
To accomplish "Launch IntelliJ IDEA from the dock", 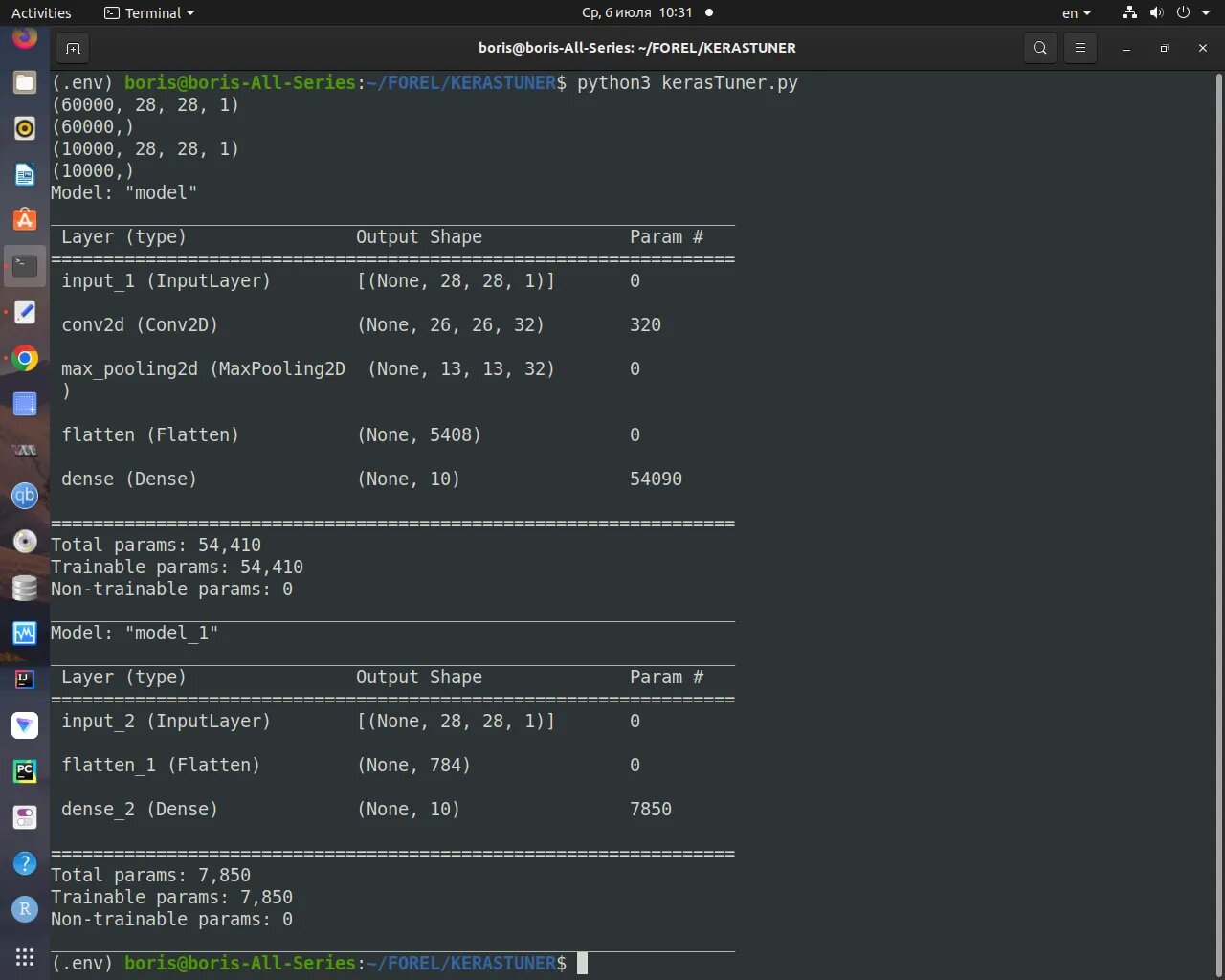I will (25, 679).
